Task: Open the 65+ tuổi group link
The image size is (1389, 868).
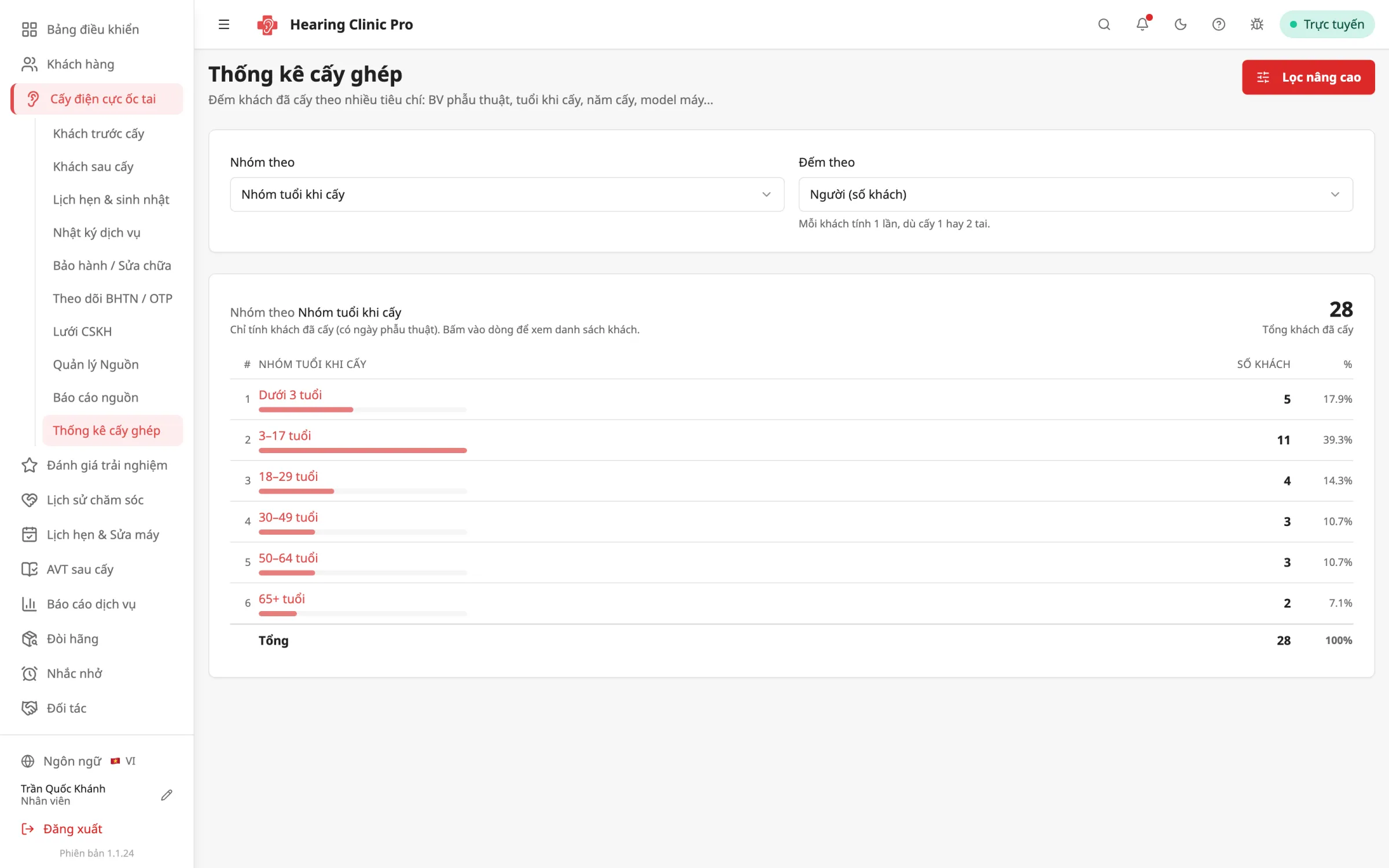Action: [x=282, y=599]
